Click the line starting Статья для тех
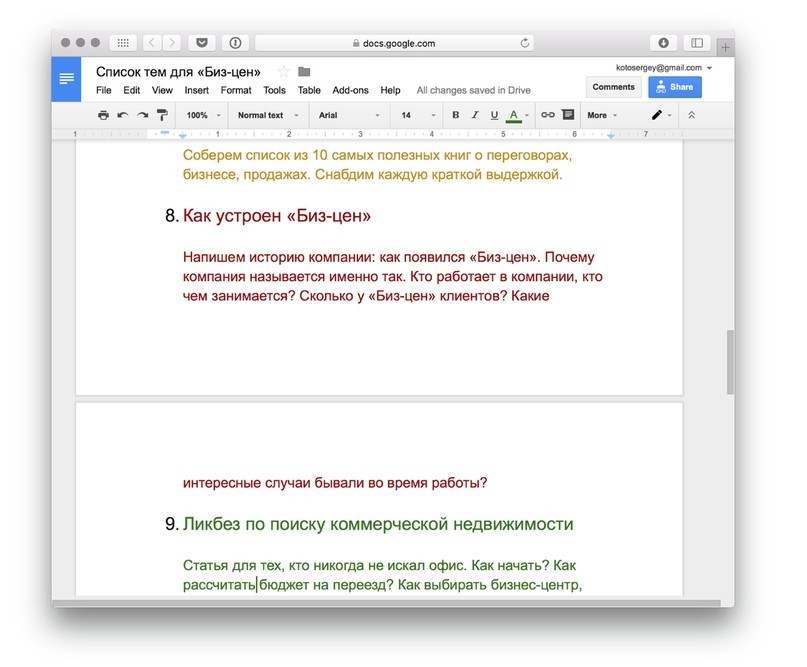 (379, 565)
